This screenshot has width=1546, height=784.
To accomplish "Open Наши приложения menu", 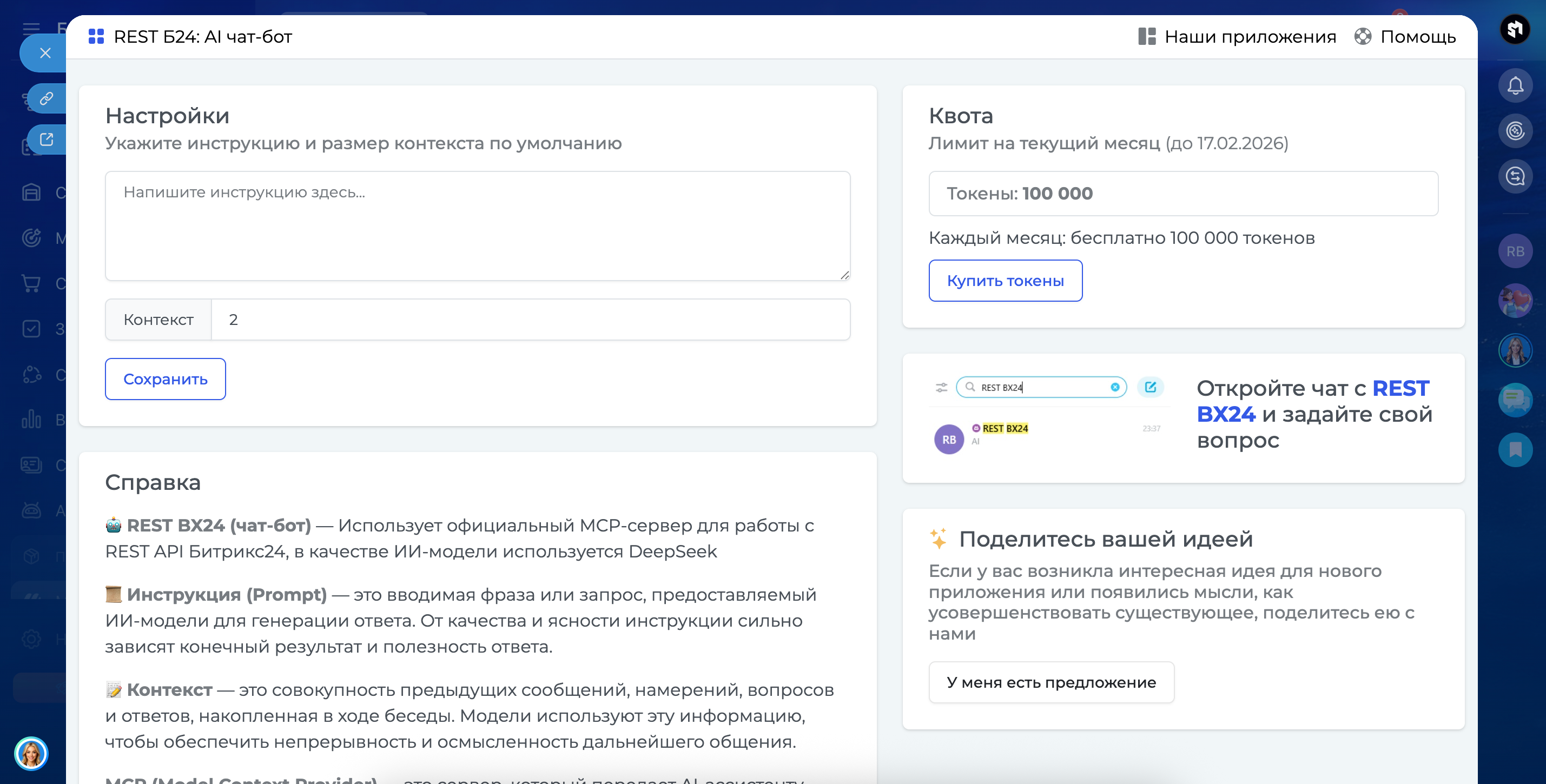I will click(x=1237, y=37).
